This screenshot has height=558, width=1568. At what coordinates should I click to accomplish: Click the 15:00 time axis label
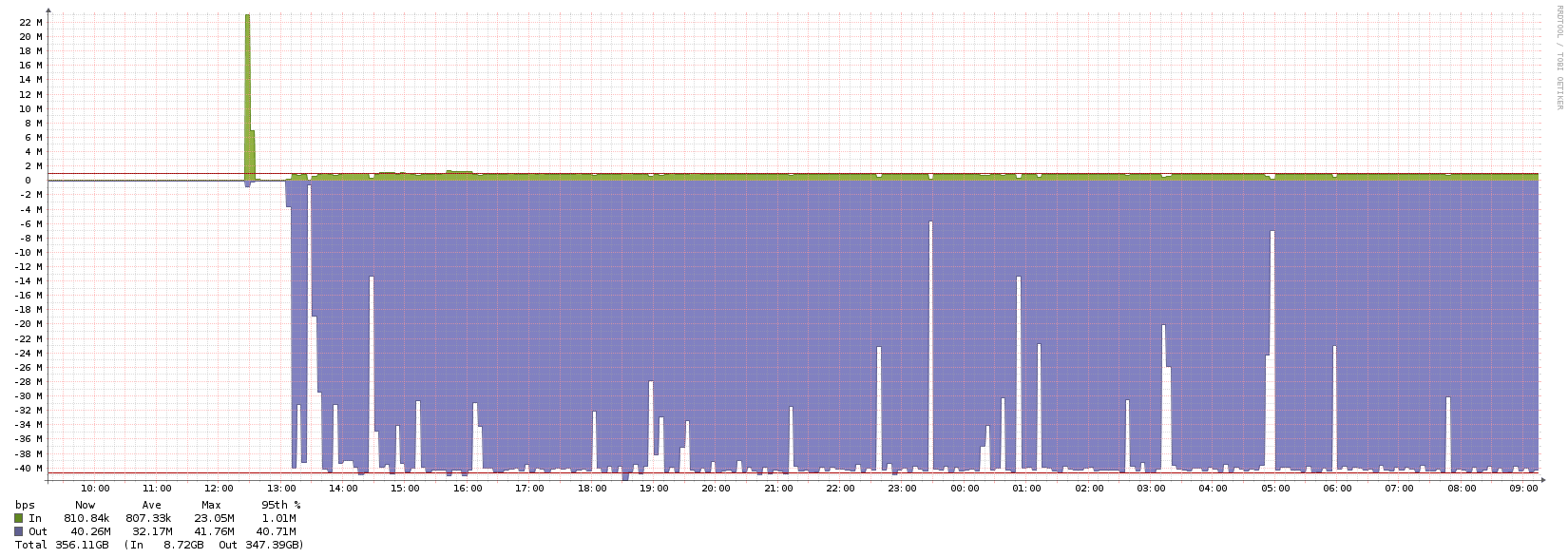406,489
